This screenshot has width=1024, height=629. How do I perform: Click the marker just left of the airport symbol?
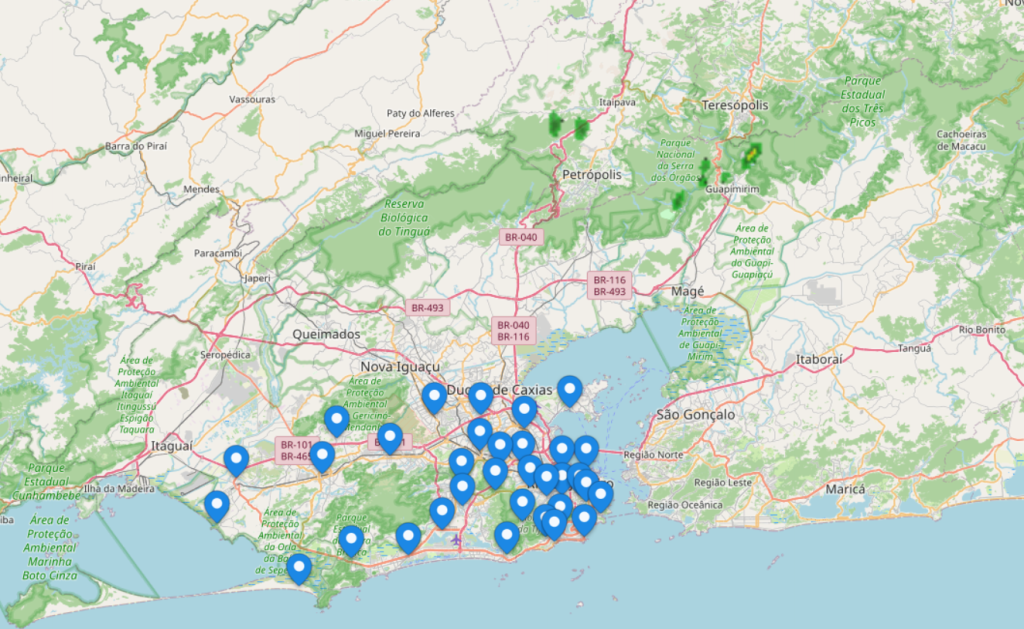click(408, 538)
